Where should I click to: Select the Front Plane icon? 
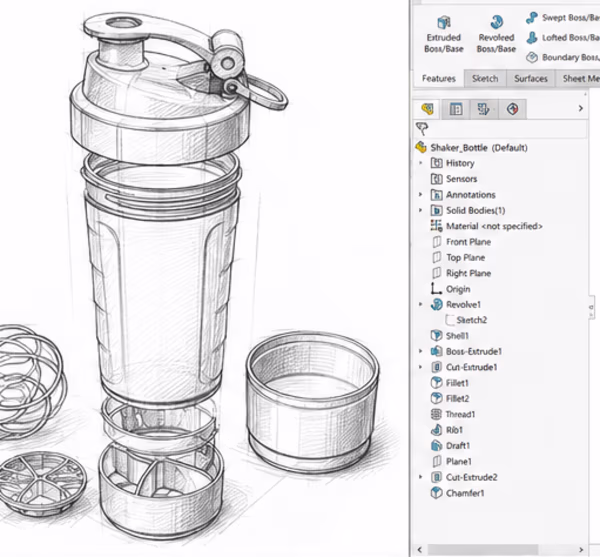(x=437, y=242)
